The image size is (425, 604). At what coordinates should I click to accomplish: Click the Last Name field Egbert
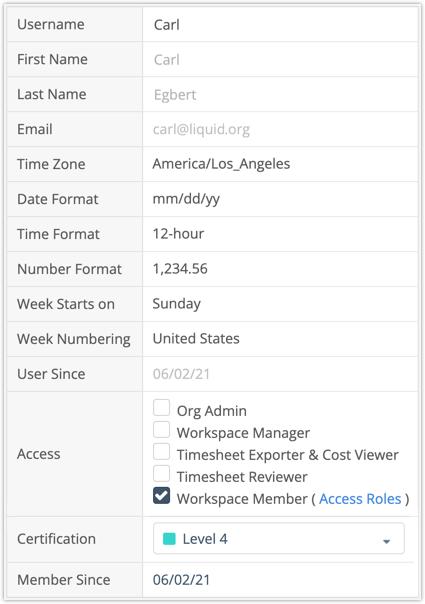point(280,94)
